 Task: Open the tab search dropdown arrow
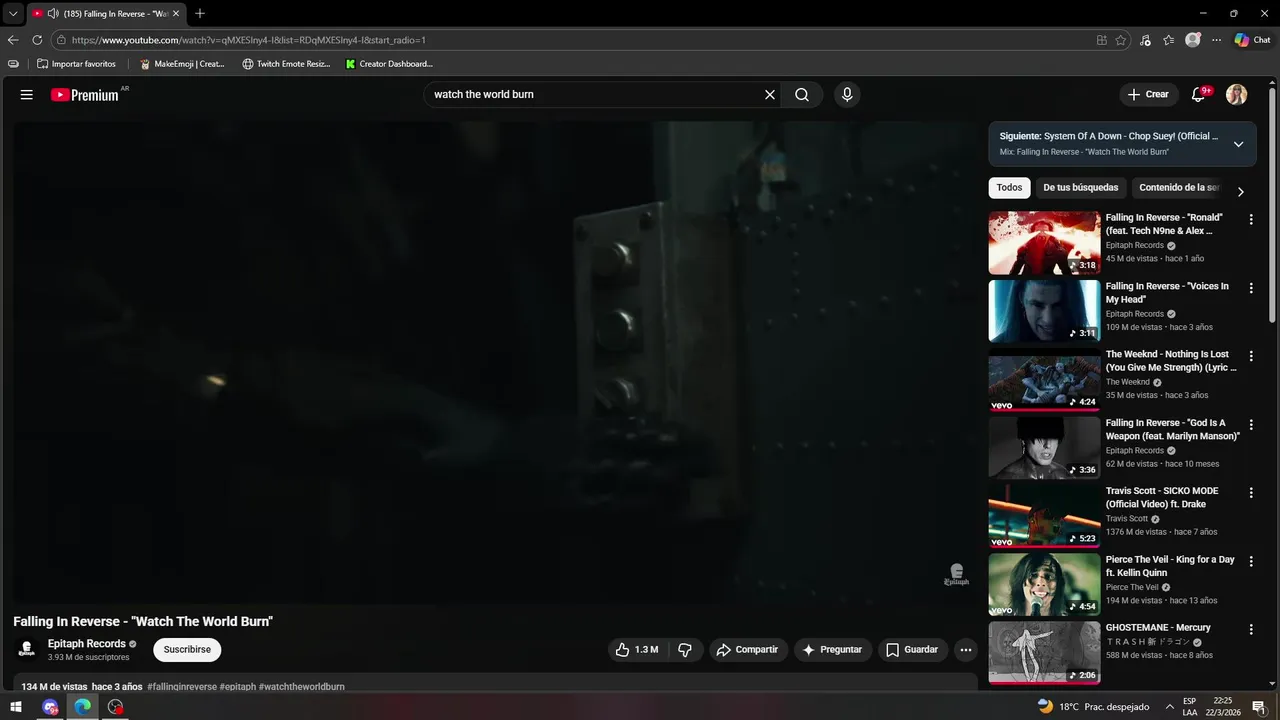(13, 13)
